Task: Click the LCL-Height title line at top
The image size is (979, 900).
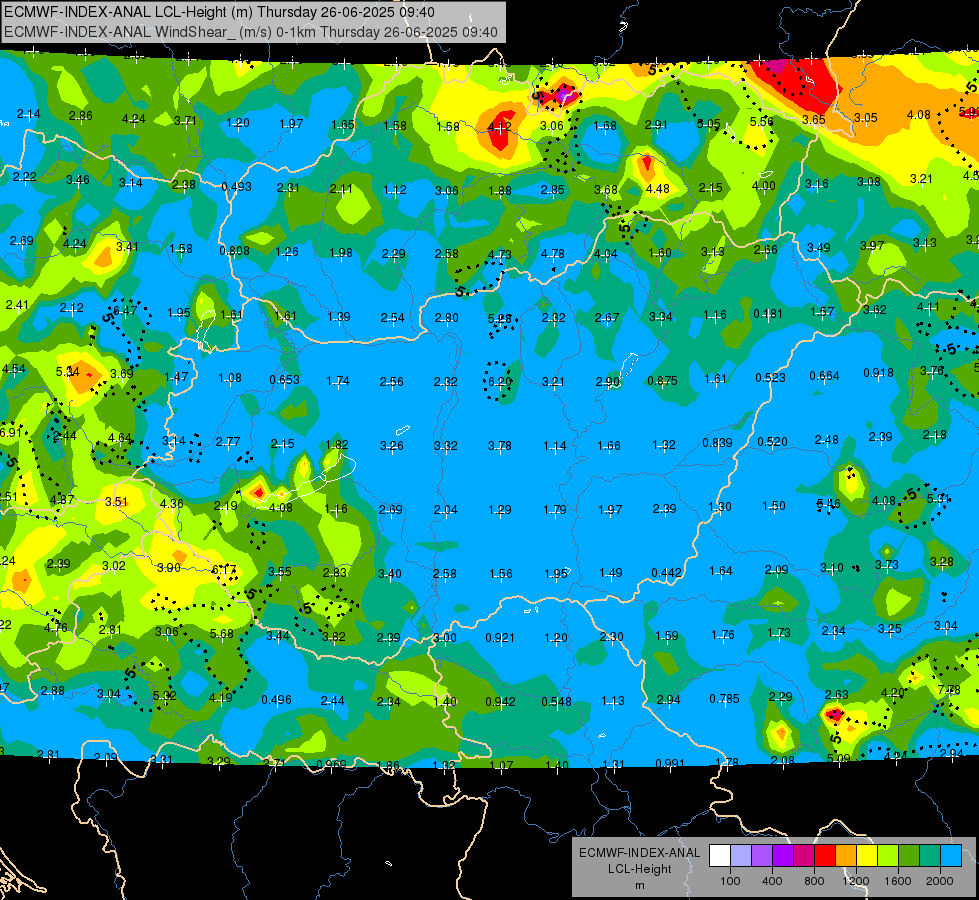Action: tap(219, 12)
